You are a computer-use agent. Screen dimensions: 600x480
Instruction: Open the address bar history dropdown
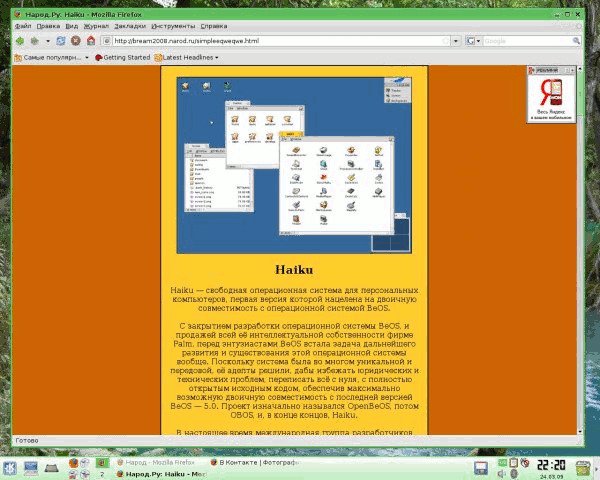point(456,41)
